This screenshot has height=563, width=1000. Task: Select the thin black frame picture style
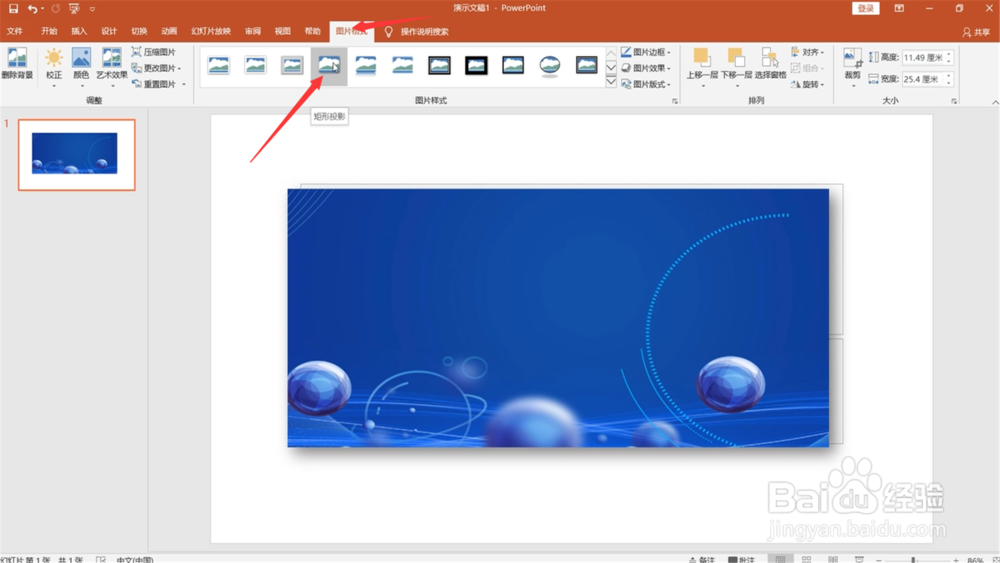coord(513,65)
